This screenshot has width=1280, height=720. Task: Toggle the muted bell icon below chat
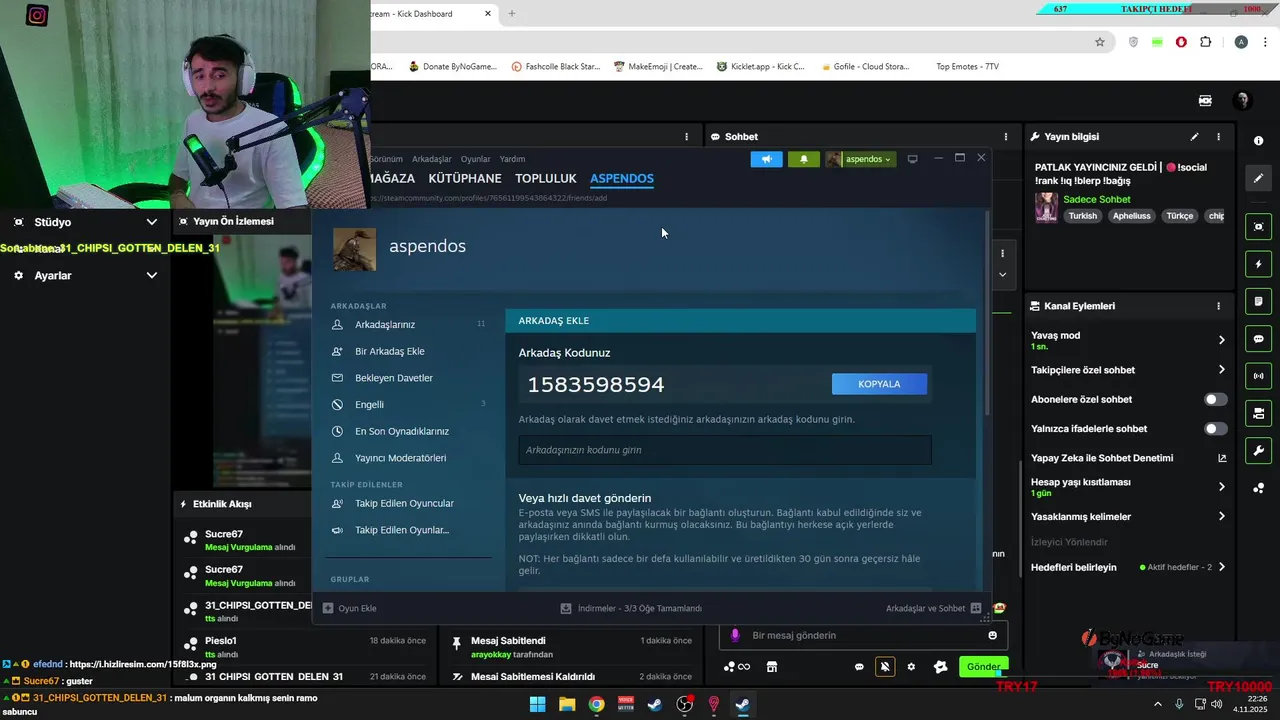(x=885, y=667)
